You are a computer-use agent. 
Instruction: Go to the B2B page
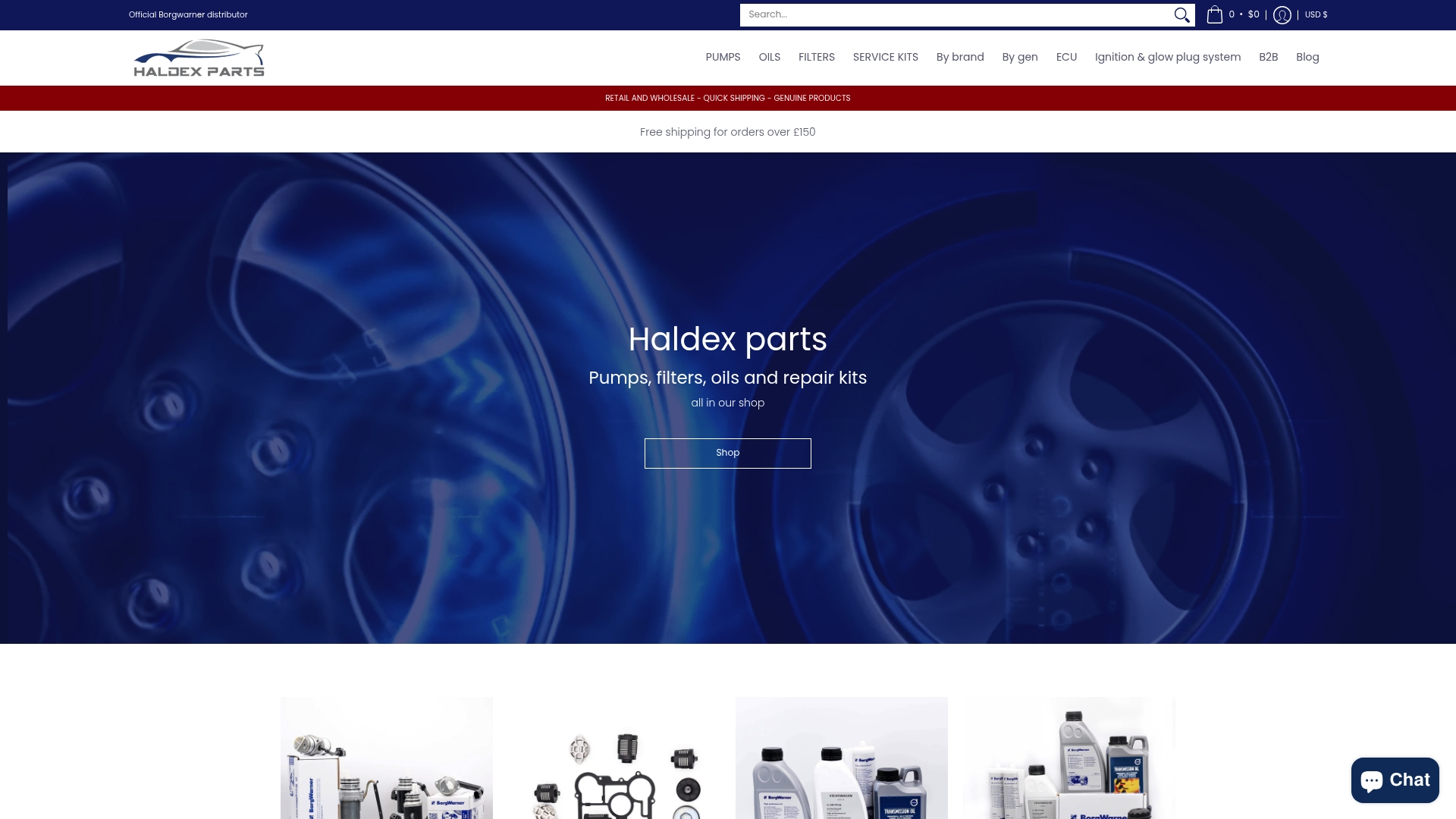pyautogui.click(x=1268, y=58)
